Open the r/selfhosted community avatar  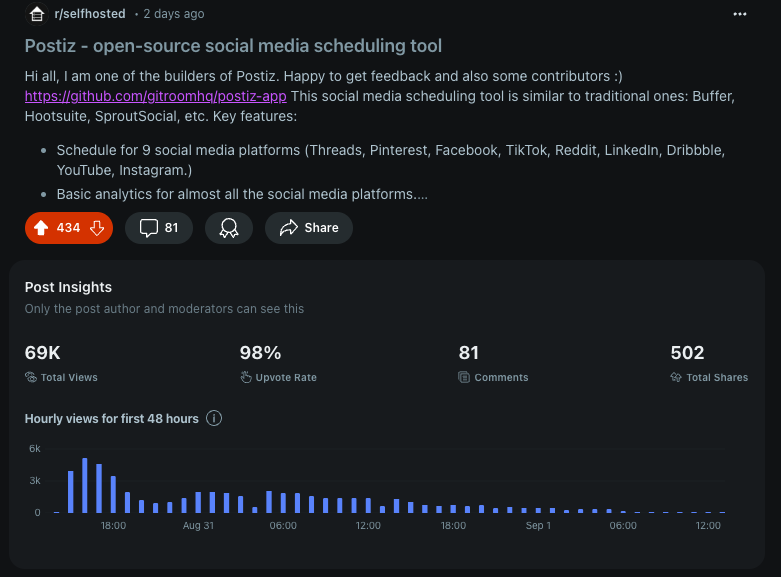[x=37, y=14]
